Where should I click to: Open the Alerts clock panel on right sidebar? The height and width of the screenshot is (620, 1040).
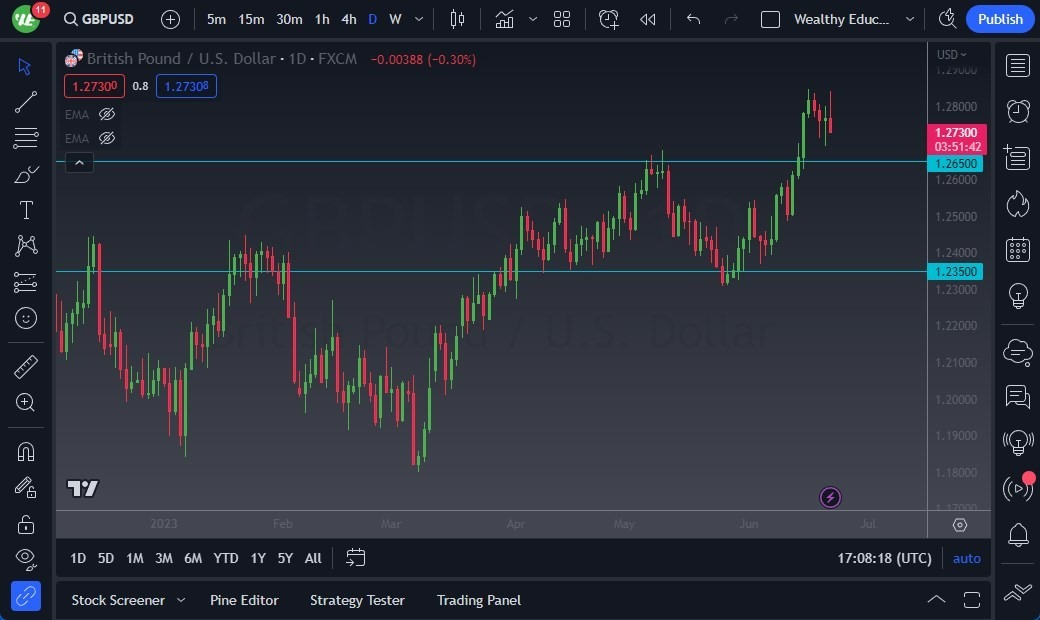tap(1017, 113)
